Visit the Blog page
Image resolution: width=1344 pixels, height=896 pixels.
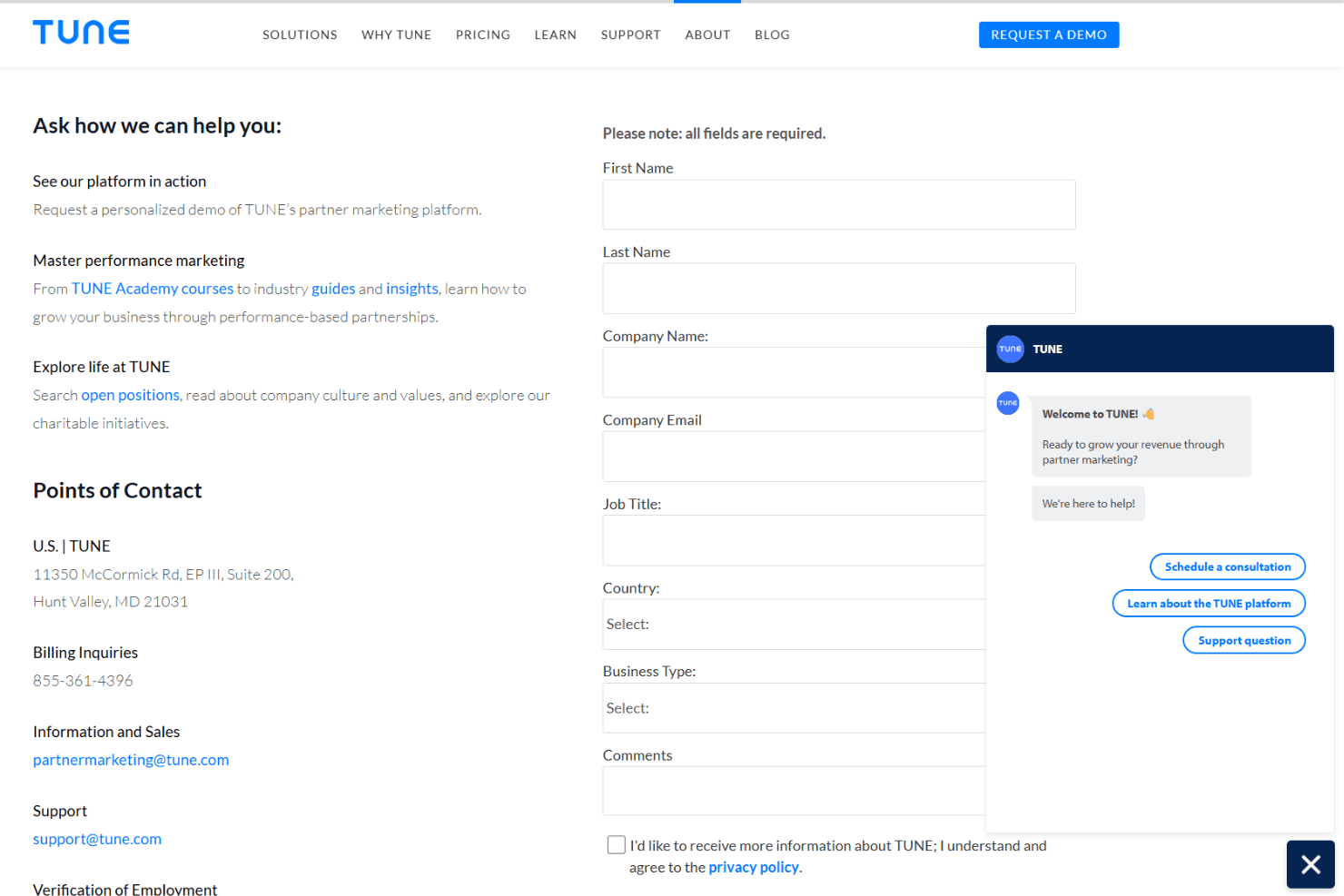pos(772,34)
